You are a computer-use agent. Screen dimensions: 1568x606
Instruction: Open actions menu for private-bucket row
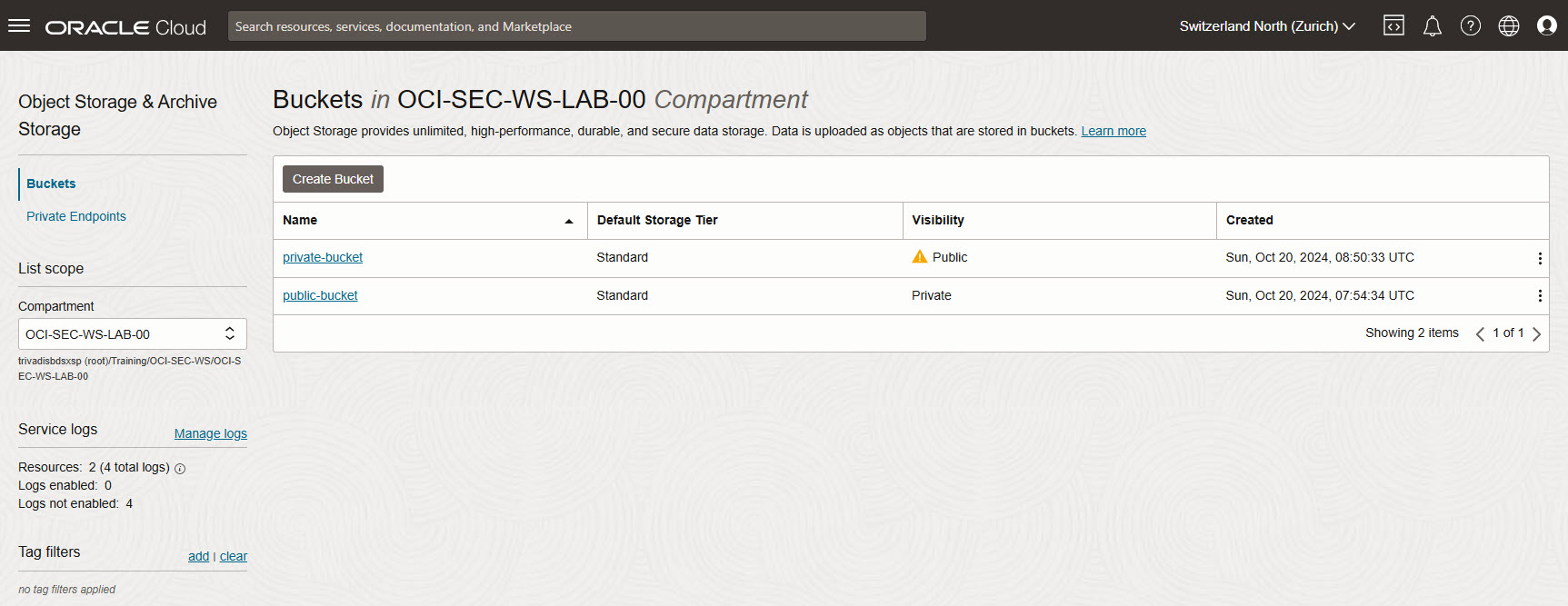[1540, 258]
